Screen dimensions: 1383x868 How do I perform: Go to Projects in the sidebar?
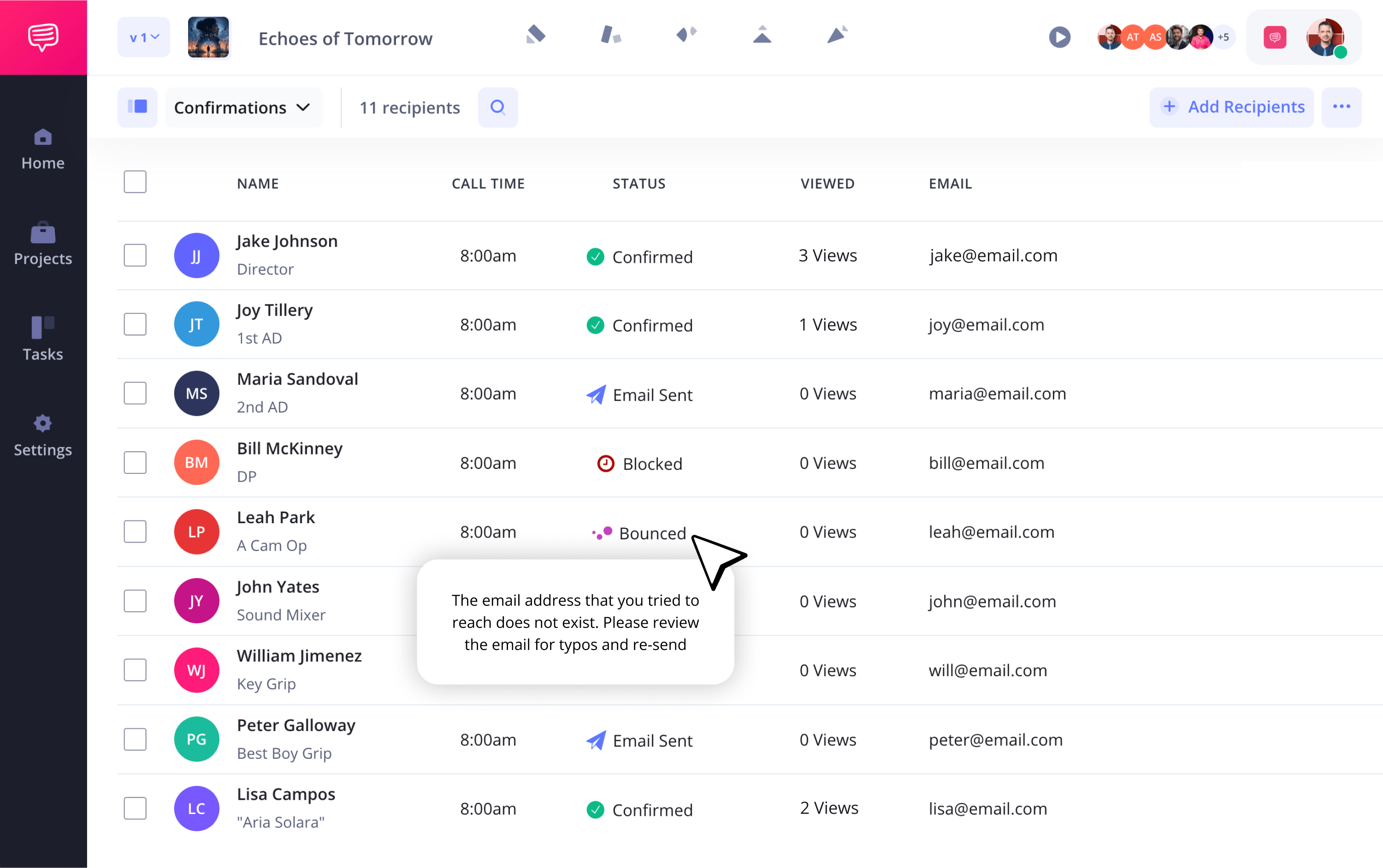(43, 245)
